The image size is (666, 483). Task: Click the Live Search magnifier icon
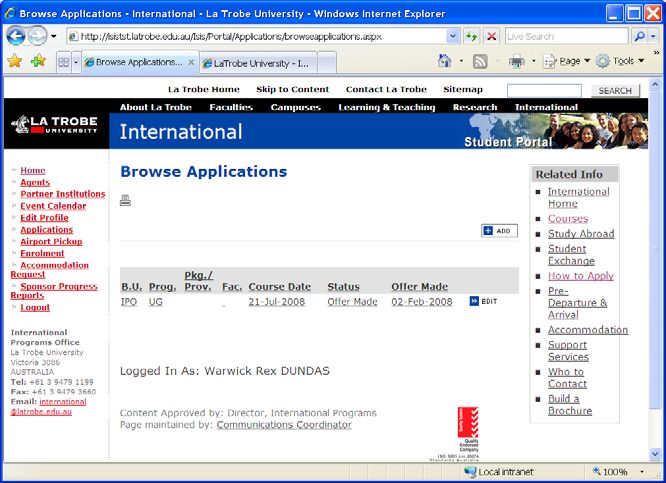[x=639, y=37]
